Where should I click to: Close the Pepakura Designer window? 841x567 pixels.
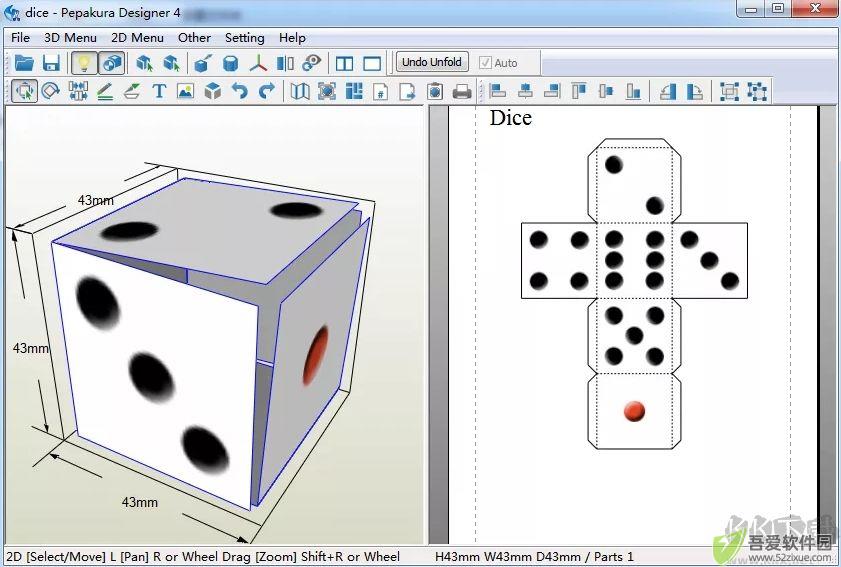coord(815,9)
